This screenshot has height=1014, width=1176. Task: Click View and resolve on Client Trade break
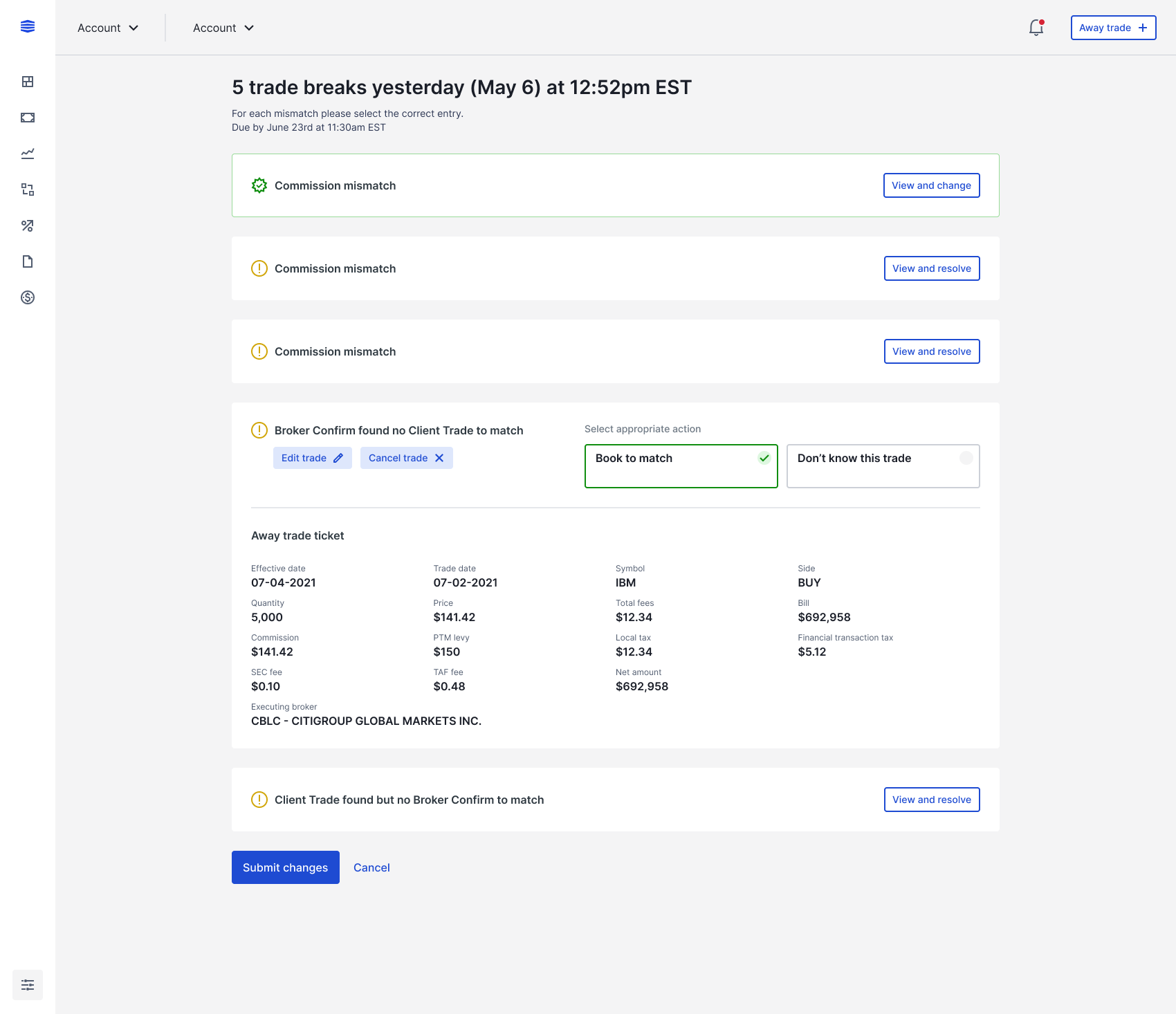pyautogui.click(x=931, y=800)
